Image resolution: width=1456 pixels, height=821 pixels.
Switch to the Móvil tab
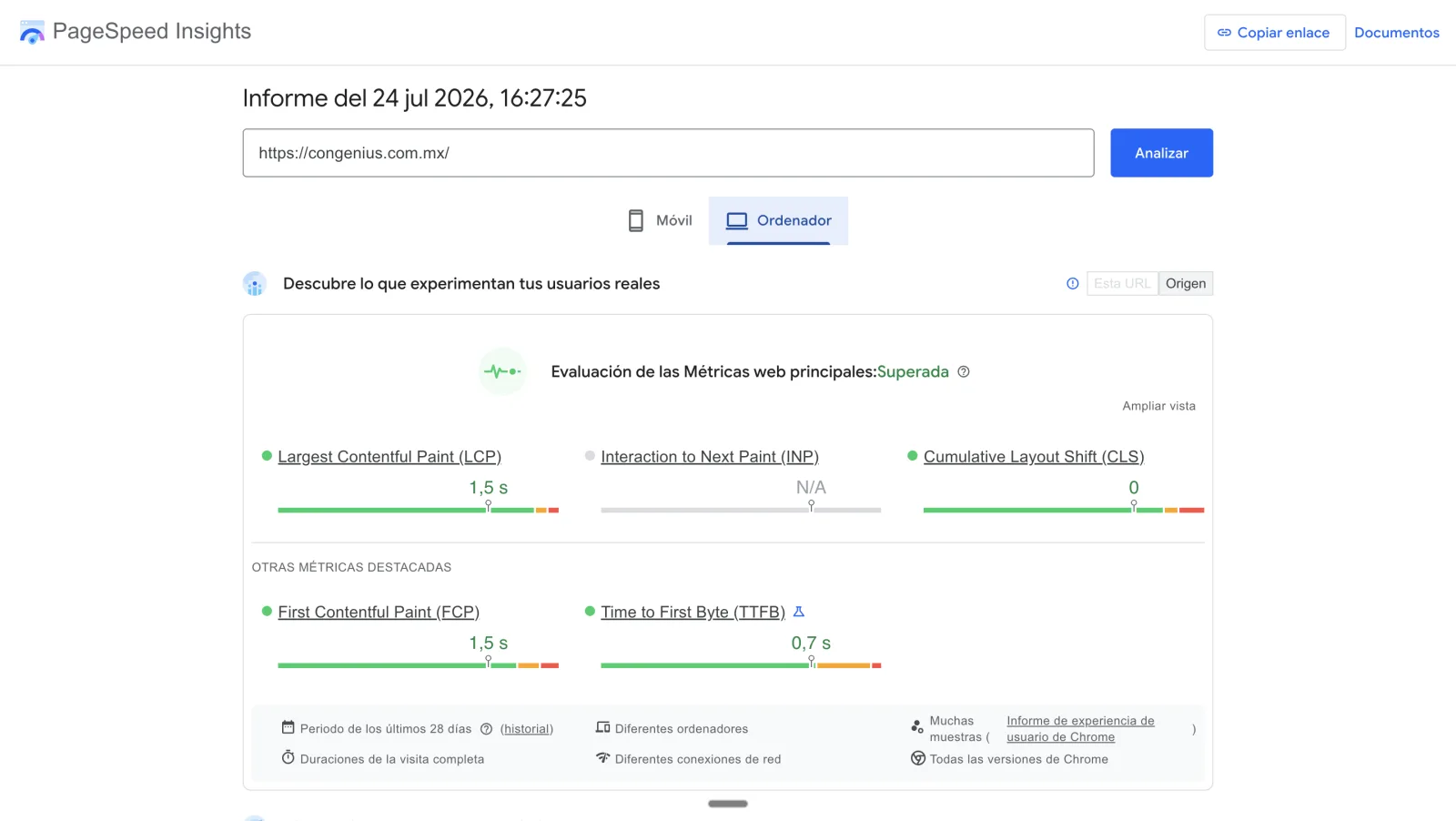[x=661, y=220]
